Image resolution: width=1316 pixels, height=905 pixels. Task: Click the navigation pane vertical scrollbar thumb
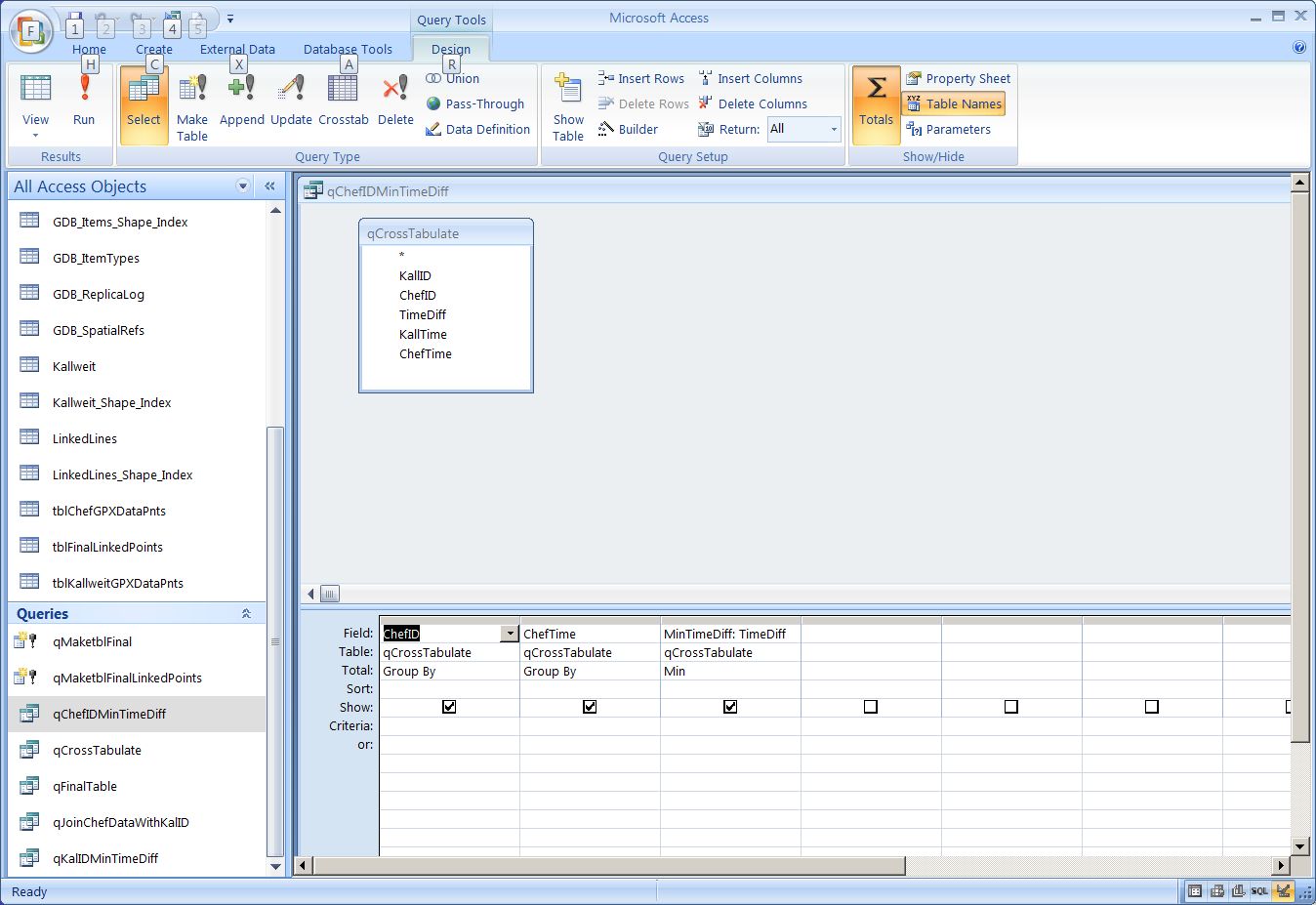coord(275,640)
